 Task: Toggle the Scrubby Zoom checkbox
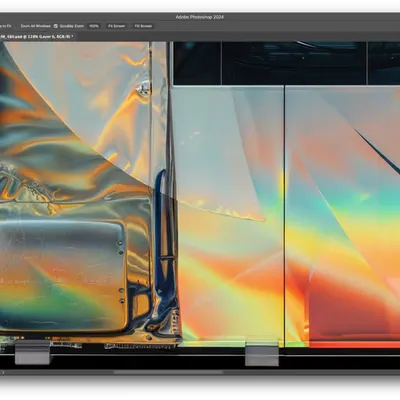[56, 26]
